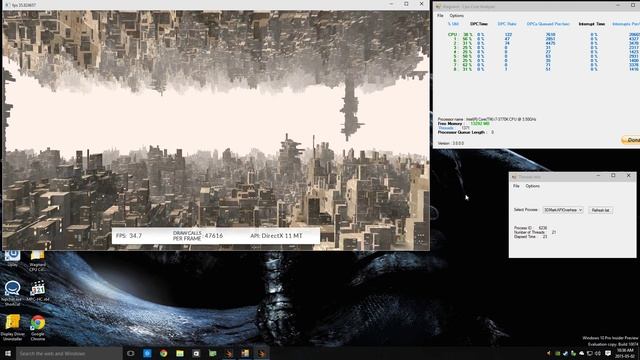Open File menu in the small thread window
Screen dimensions: 640x360
click(x=516, y=186)
